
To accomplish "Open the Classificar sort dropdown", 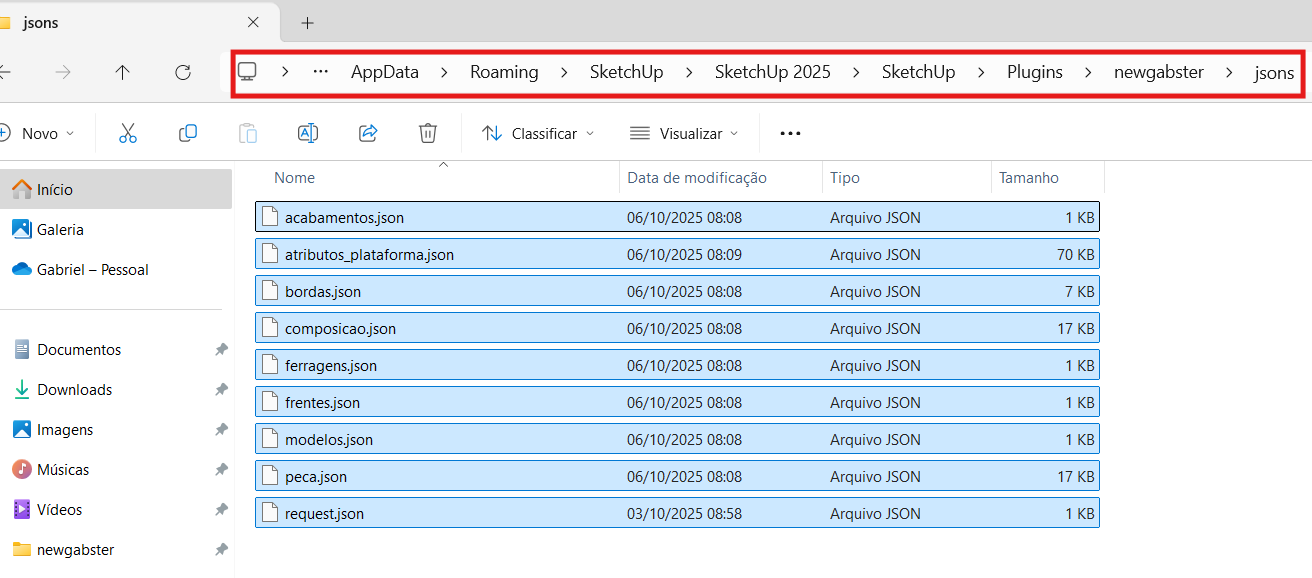I will (537, 133).
